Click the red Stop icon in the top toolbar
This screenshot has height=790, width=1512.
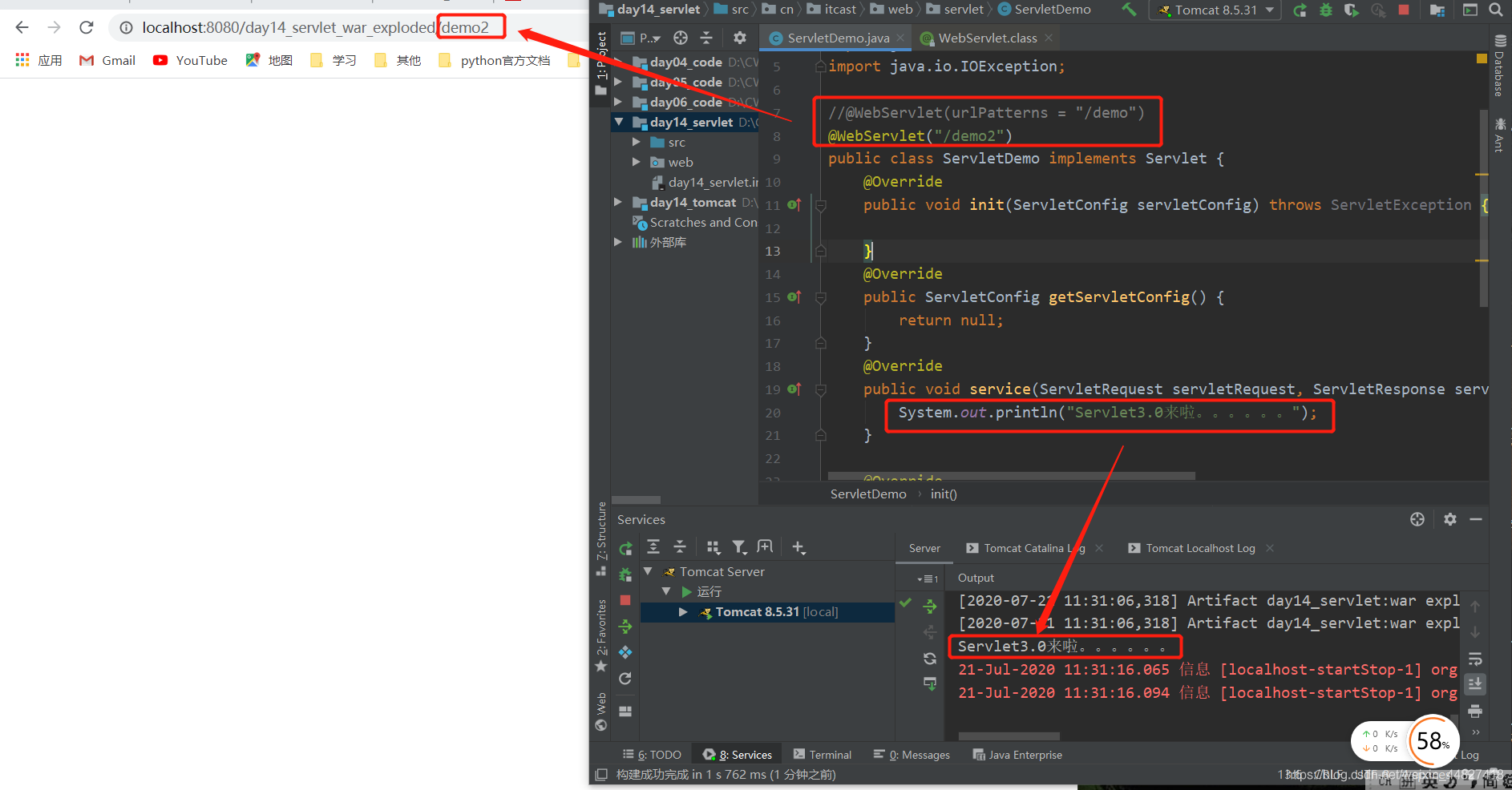(1404, 10)
